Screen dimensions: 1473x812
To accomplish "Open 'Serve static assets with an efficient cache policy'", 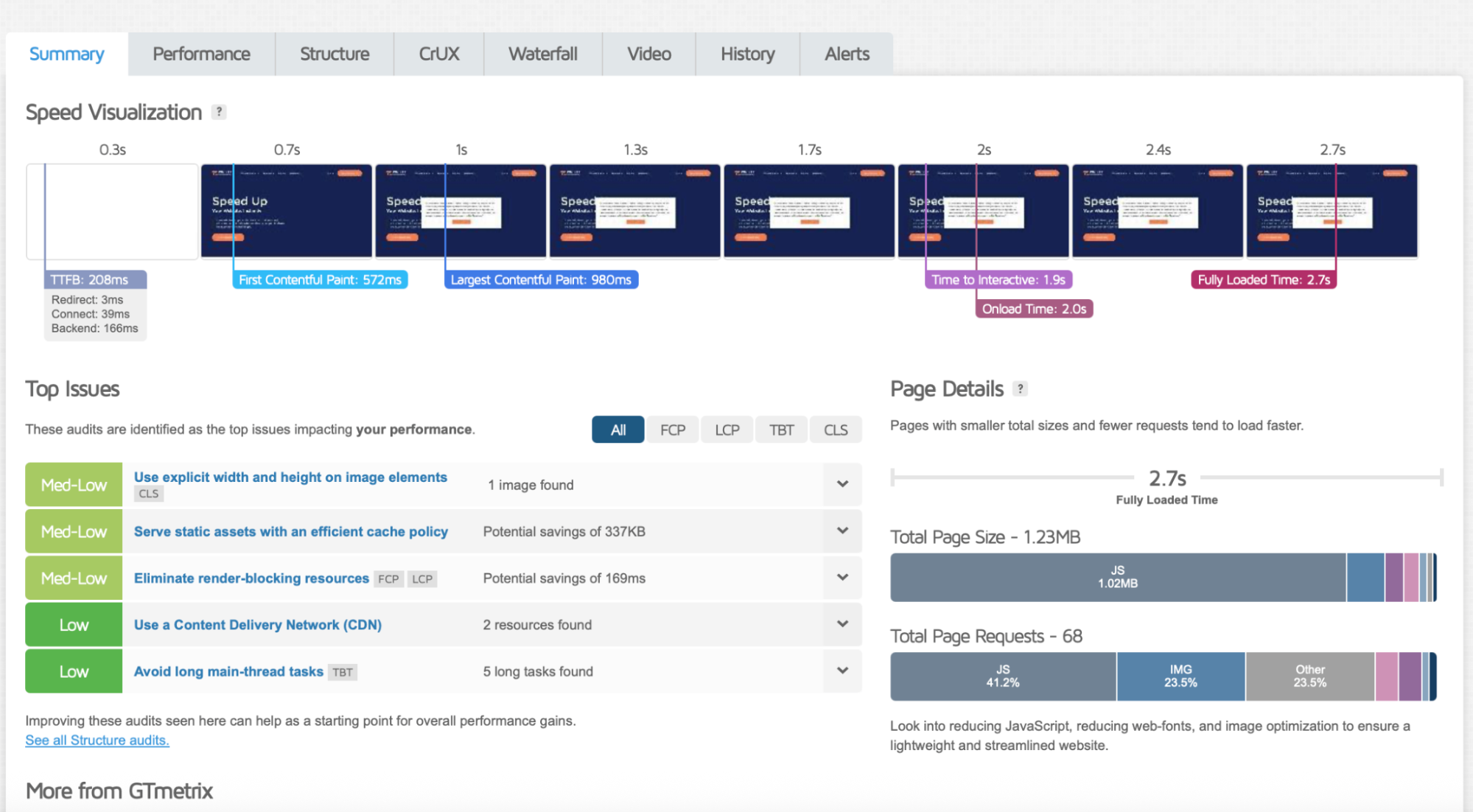I will click(x=291, y=531).
